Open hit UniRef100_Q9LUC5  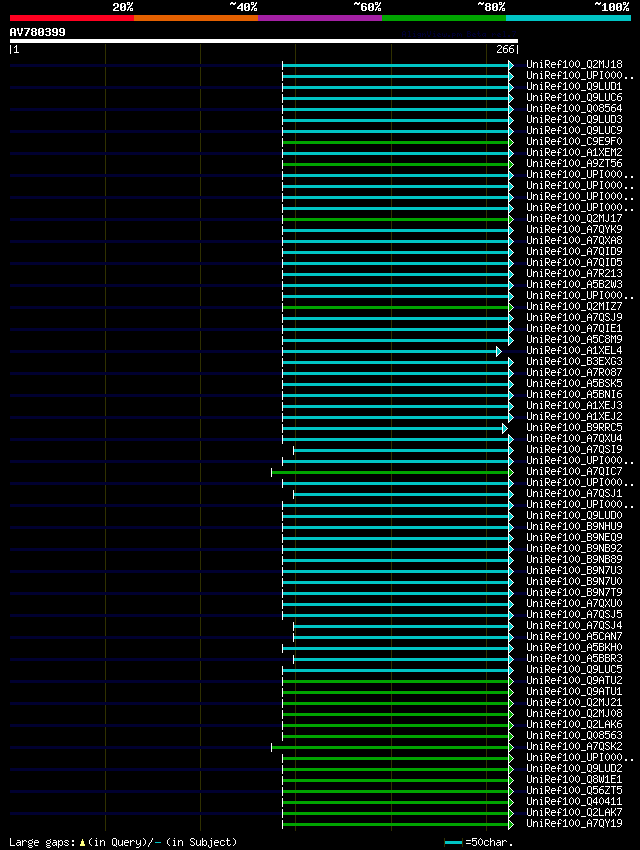click(x=574, y=669)
